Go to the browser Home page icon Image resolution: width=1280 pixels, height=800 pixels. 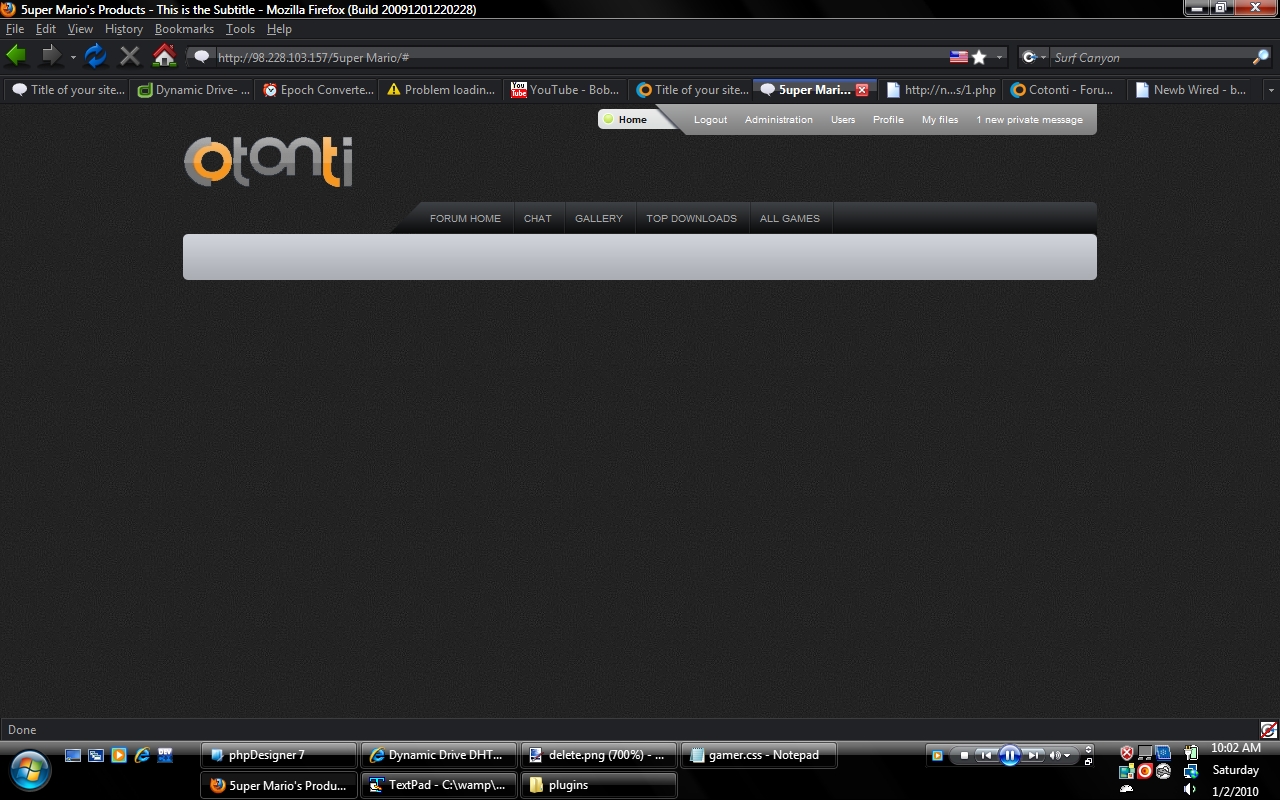[164, 56]
